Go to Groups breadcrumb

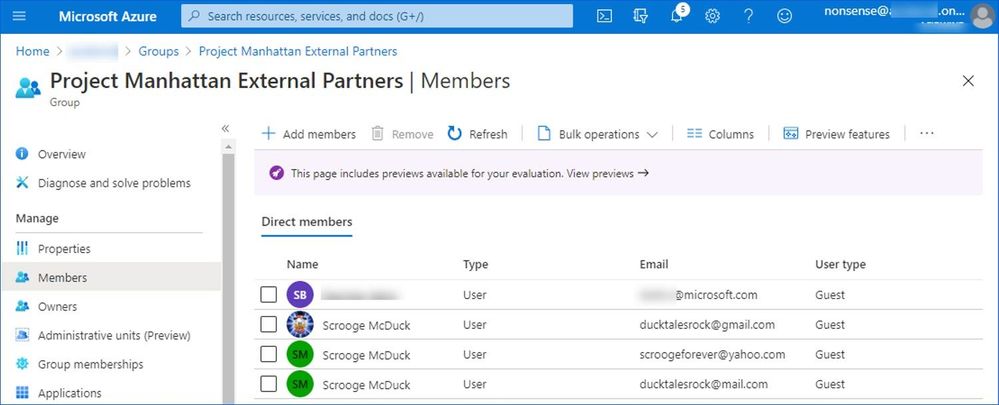tap(159, 52)
